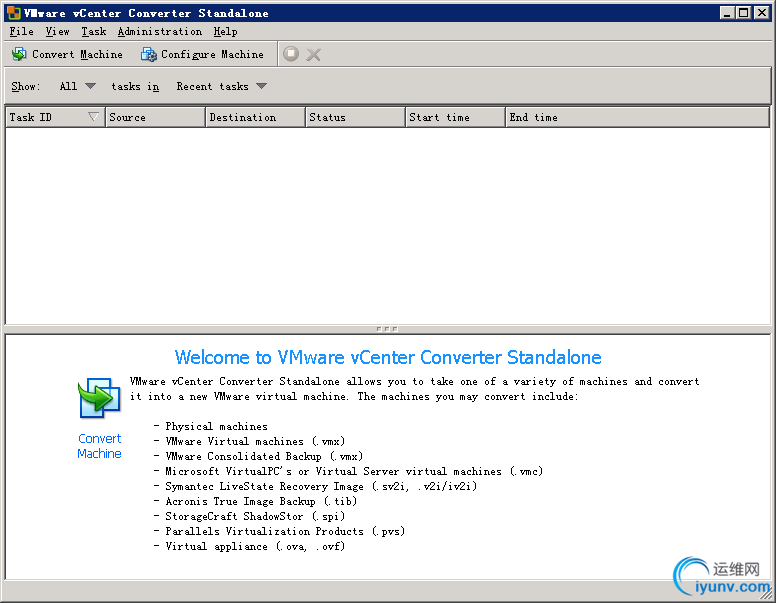This screenshot has width=776, height=603.
Task: Maximize the Converter window
Action: (x=743, y=13)
